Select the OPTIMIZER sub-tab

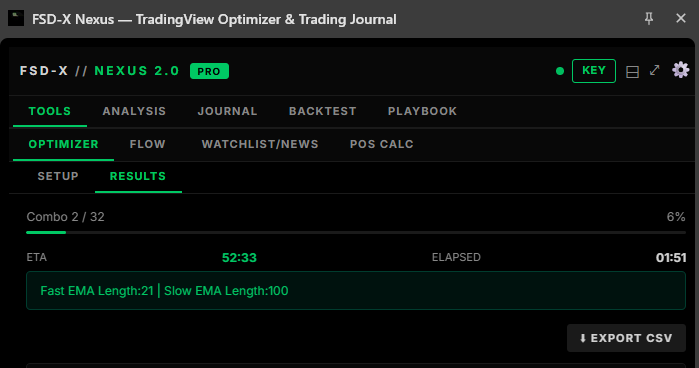[63, 144]
